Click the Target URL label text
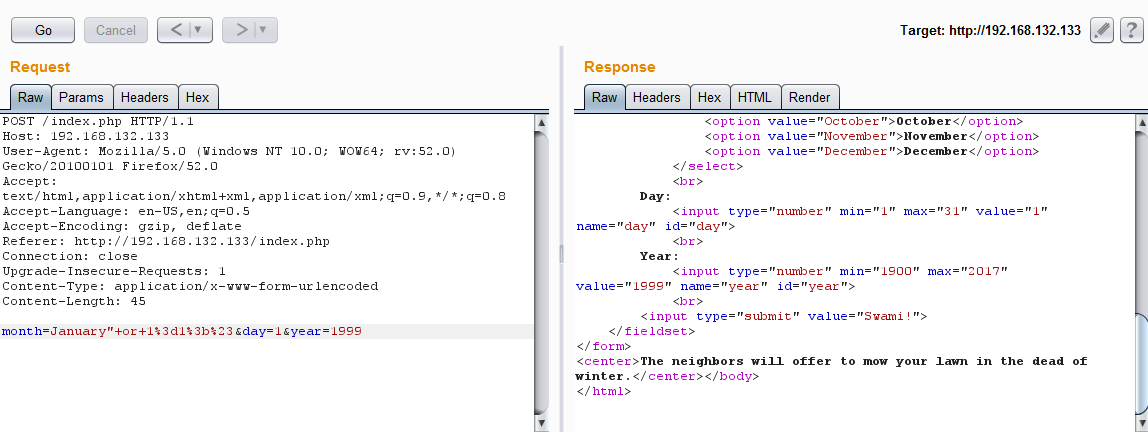1148x432 pixels. tap(990, 31)
